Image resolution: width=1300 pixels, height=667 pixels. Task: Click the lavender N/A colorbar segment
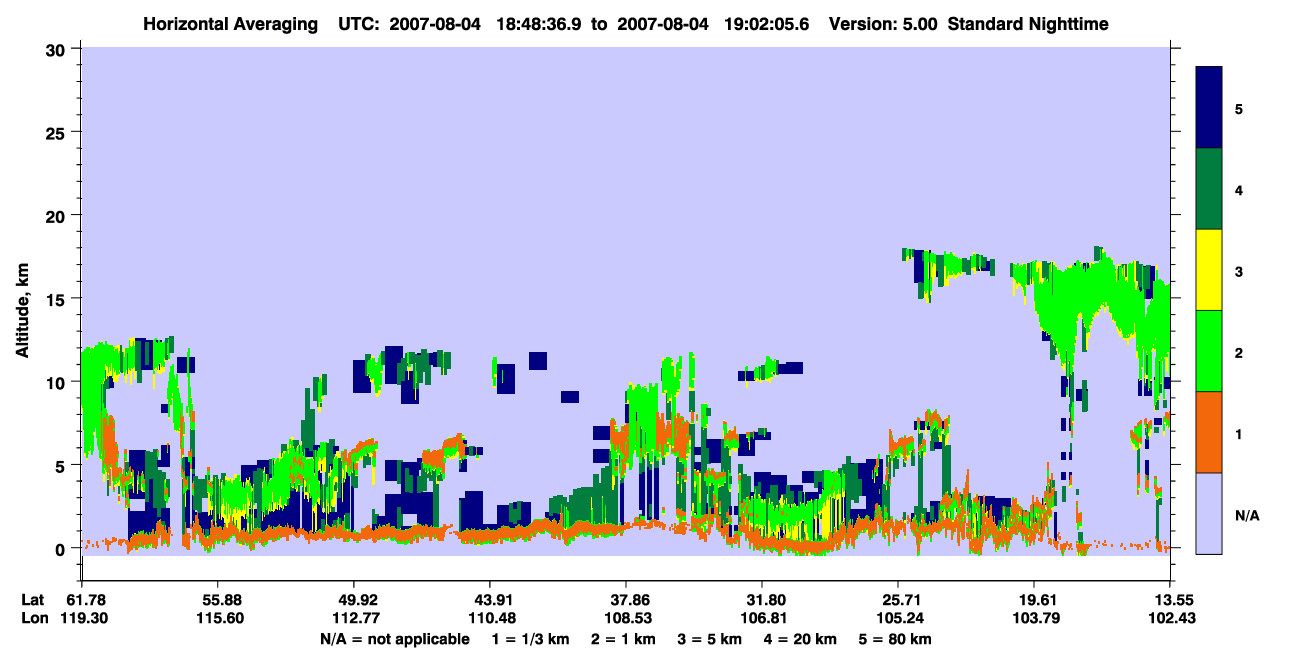click(1209, 513)
